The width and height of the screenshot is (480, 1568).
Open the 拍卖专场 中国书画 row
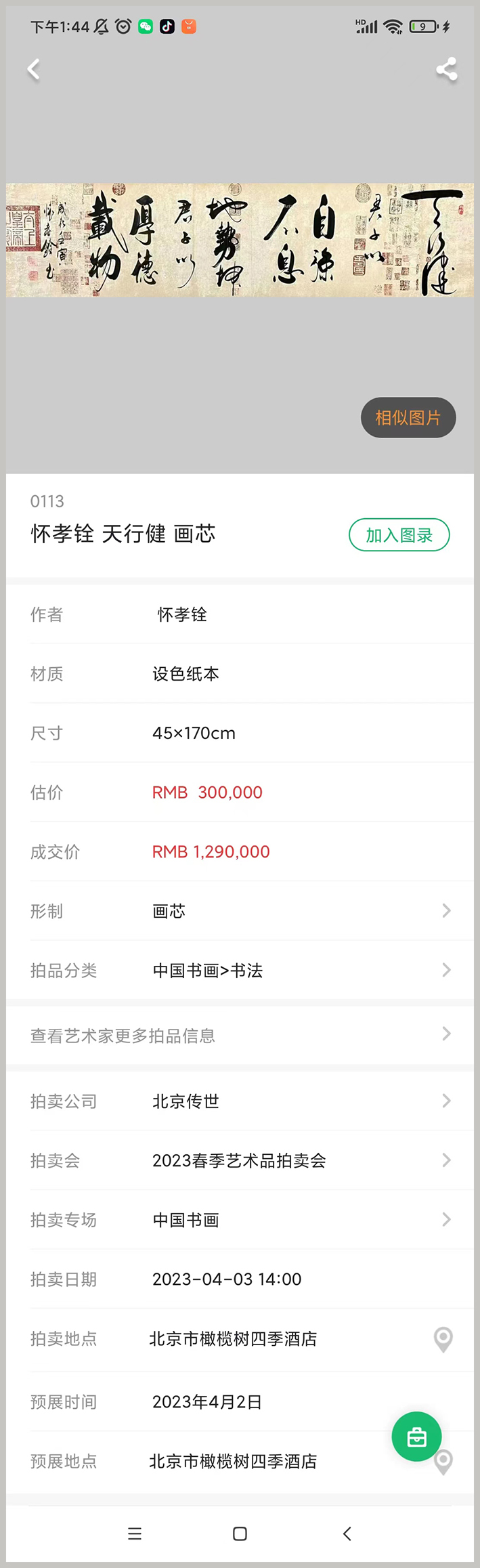click(240, 1220)
